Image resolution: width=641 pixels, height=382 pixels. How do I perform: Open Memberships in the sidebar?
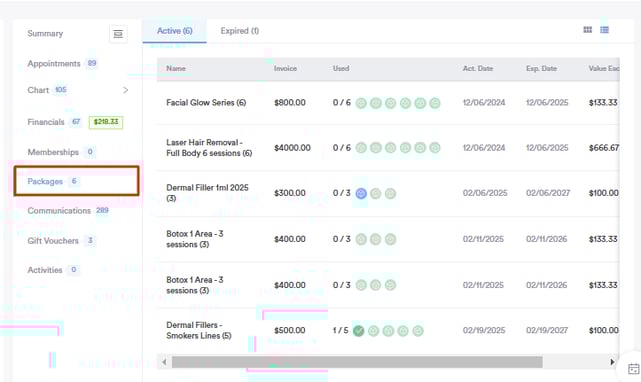coord(53,152)
